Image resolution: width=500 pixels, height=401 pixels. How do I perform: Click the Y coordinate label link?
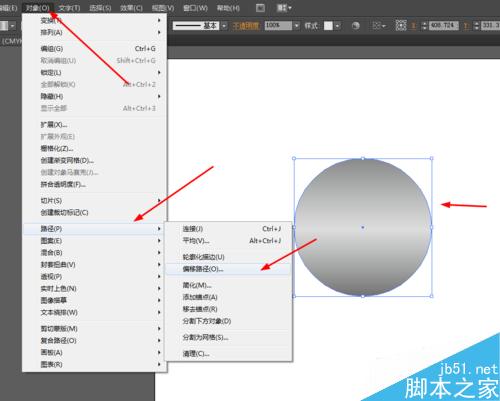point(466,26)
